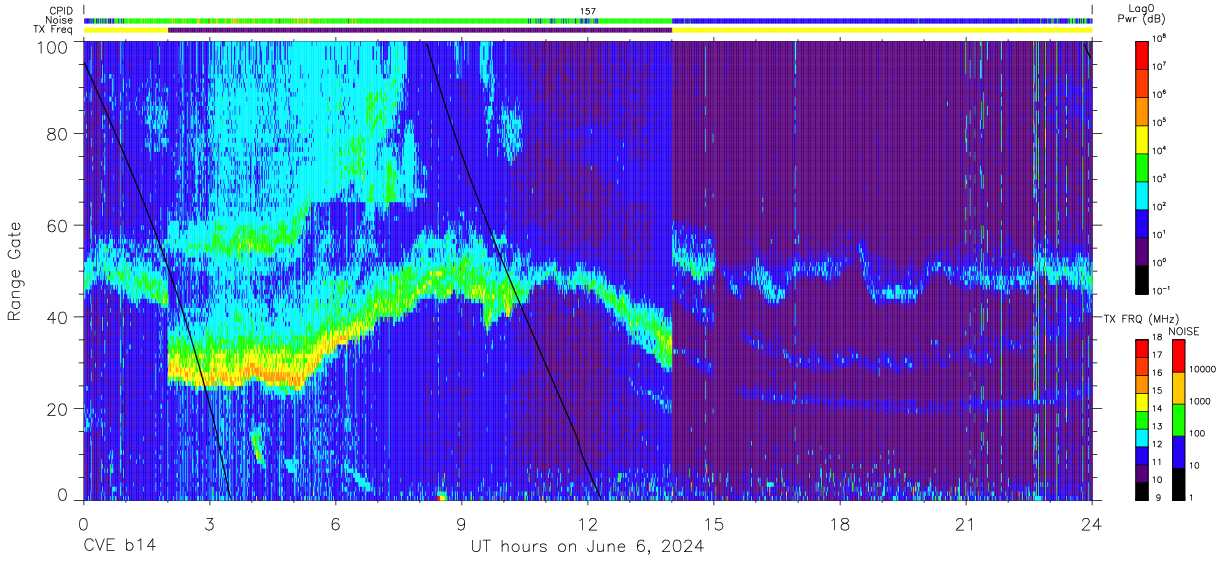Pick the blue segment of NOISE colorbar
The image size is (1228, 567).
coord(1177,452)
